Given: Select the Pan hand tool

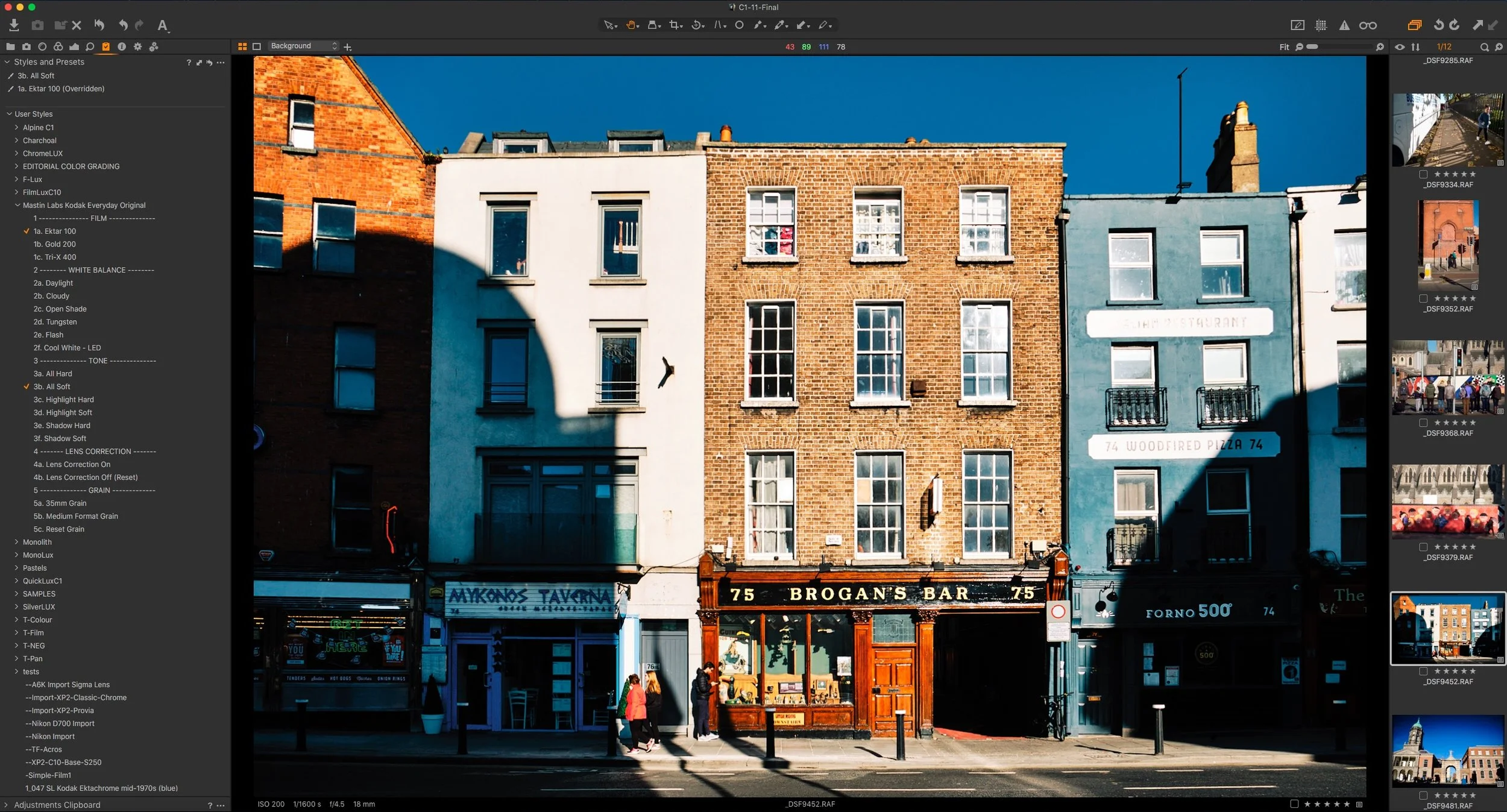Looking at the screenshot, I should [x=632, y=25].
